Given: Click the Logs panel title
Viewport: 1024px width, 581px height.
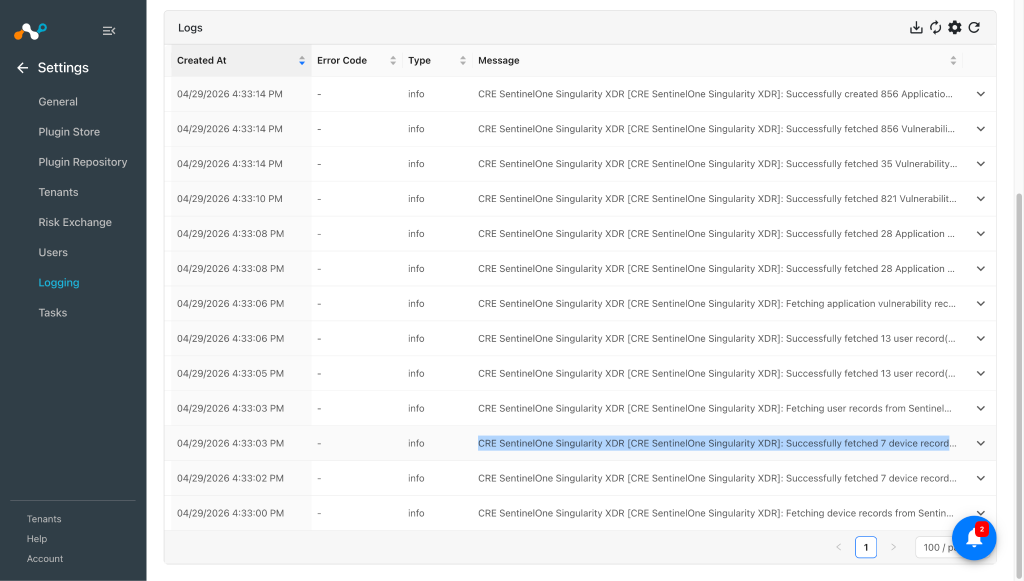Looking at the screenshot, I should pos(190,28).
